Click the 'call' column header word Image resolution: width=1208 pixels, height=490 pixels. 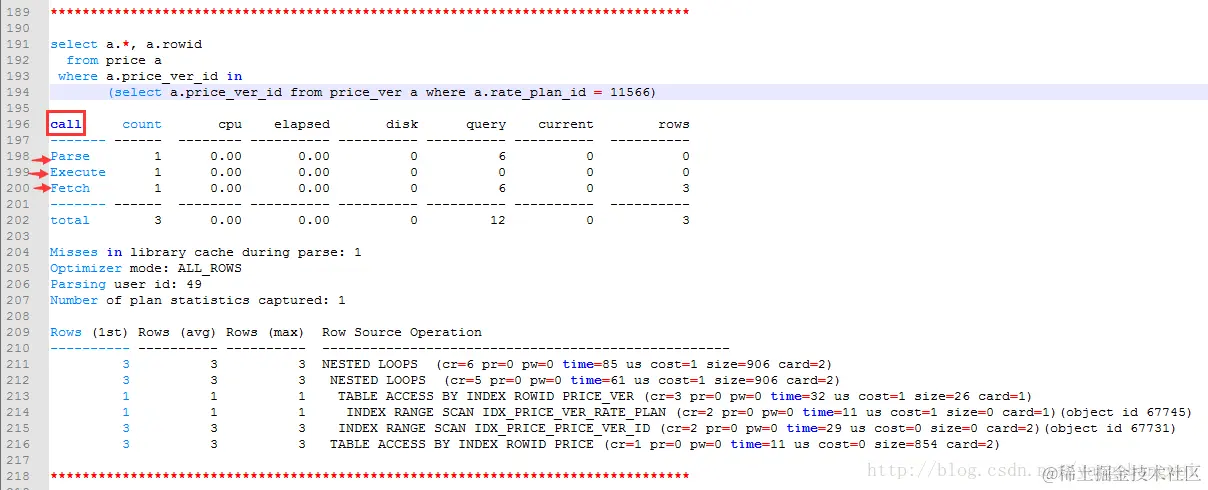coord(66,124)
